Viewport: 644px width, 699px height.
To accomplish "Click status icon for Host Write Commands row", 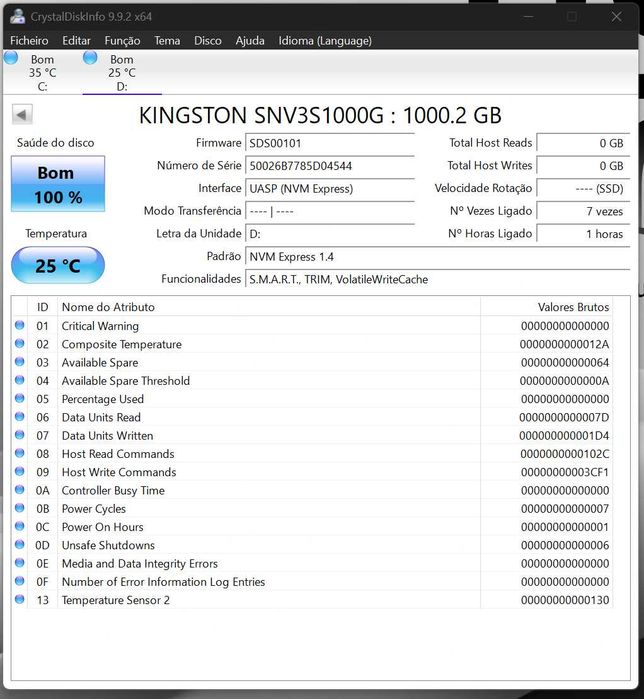I will pos(20,471).
